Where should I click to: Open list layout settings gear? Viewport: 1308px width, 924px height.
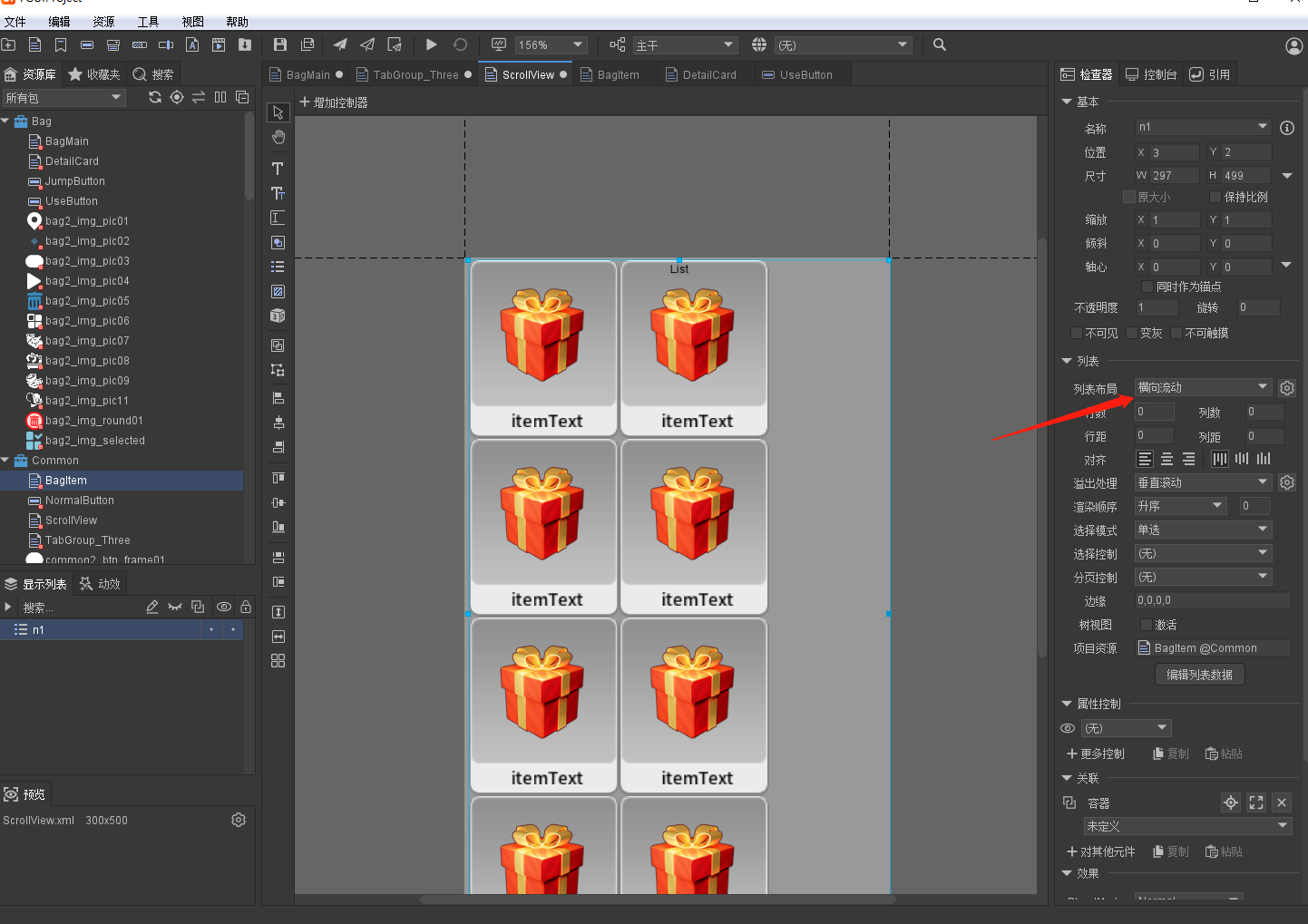tap(1287, 388)
